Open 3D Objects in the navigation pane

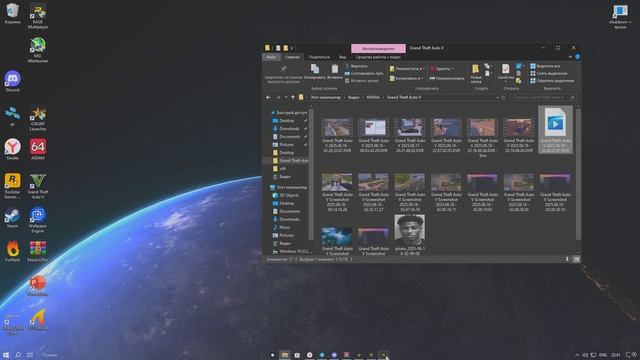click(285, 196)
